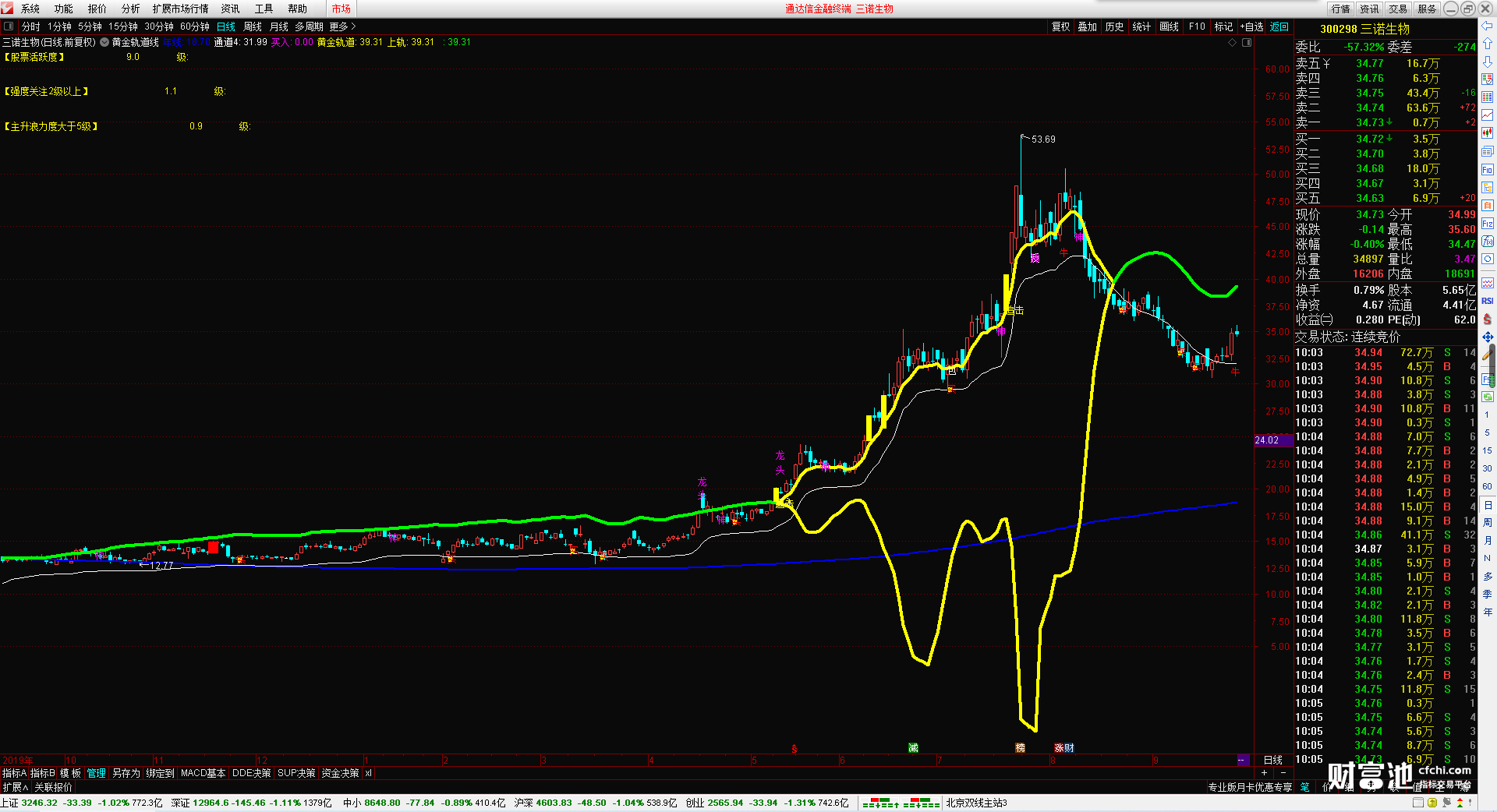1497x812 pixels.
Task: Switch to the 资金决策 indicator tab
Action: [340, 773]
